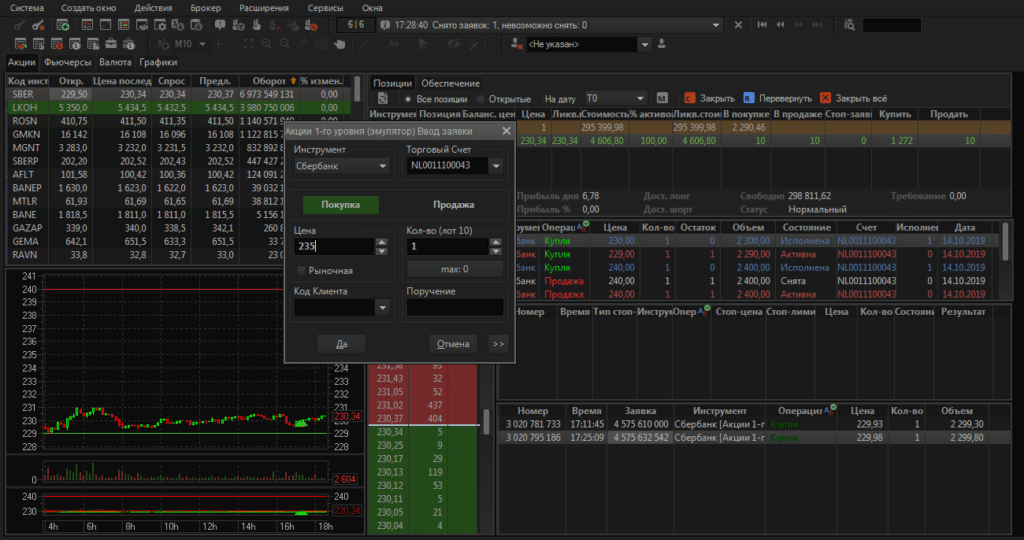Click the blue R Перевернуть icon
This screenshot has width=1024, height=540.
749,98
